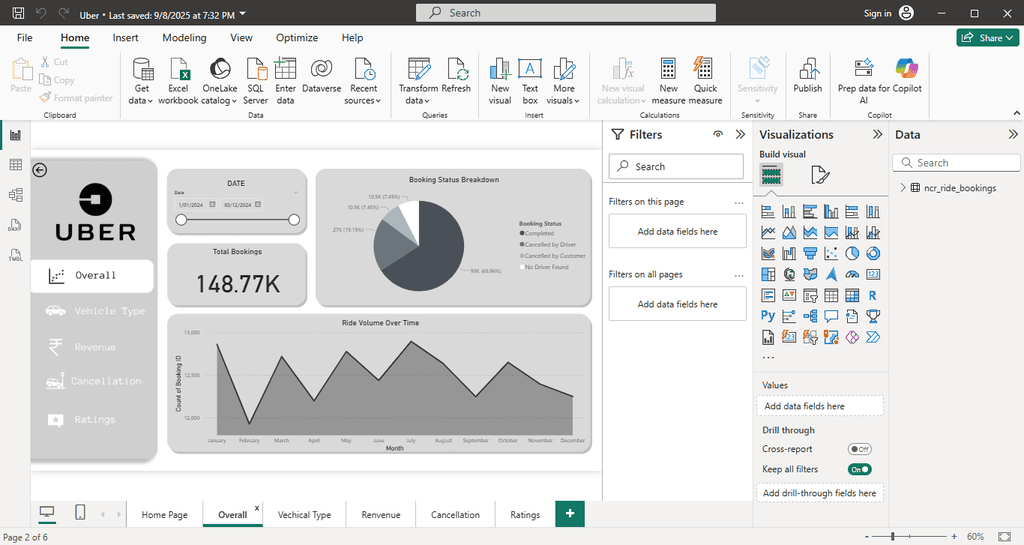Open the Get data dropdown
Screen dimensions: 1024x545
[x=142, y=100]
